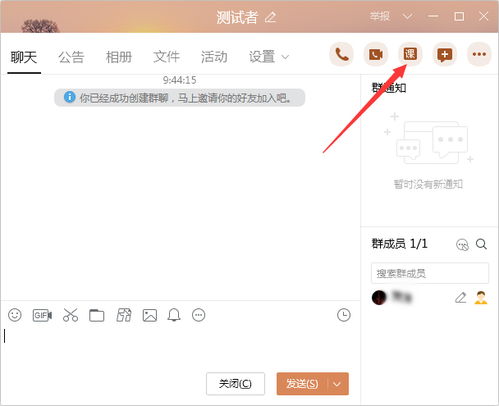Expand the title bar chevron menu
499x406 pixels.
[x=407, y=16]
